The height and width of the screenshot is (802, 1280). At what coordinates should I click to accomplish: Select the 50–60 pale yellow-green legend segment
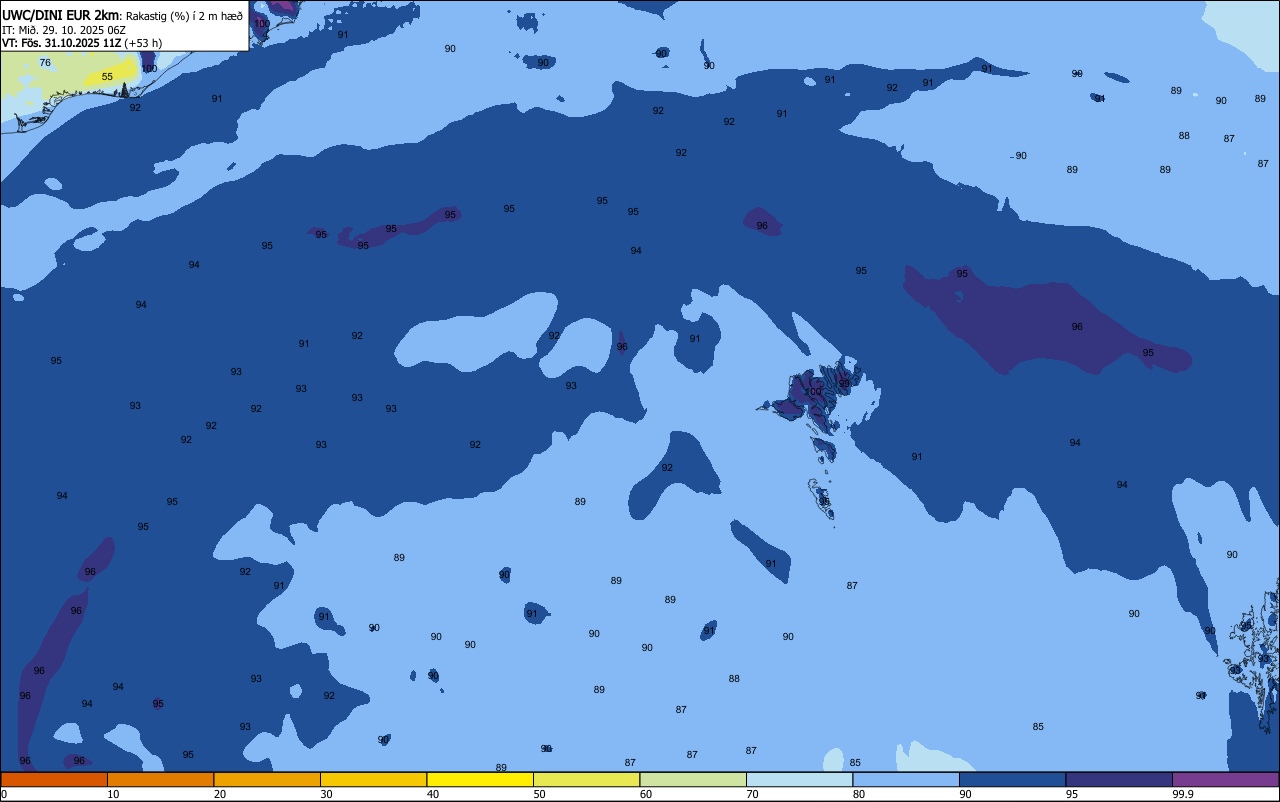tap(586, 779)
